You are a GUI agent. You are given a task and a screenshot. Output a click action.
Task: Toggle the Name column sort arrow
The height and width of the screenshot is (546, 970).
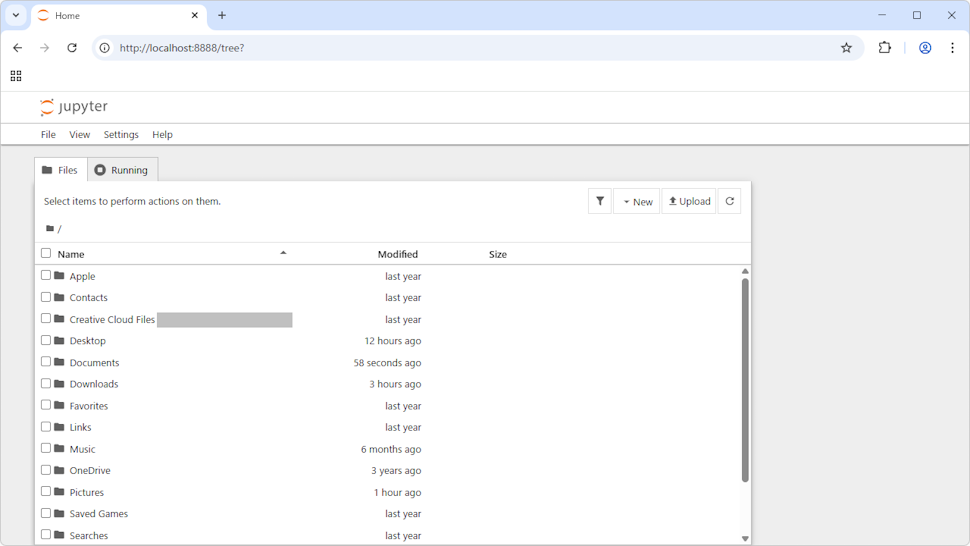pyautogui.click(x=283, y=254)
